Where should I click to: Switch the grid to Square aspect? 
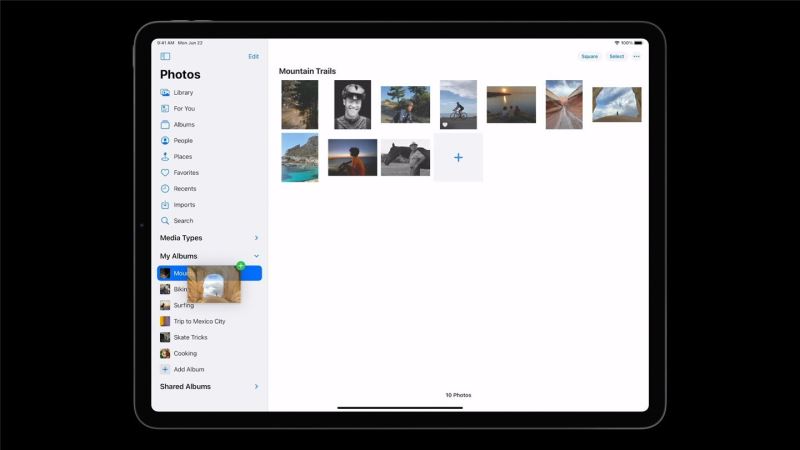[x=589, y=57]
